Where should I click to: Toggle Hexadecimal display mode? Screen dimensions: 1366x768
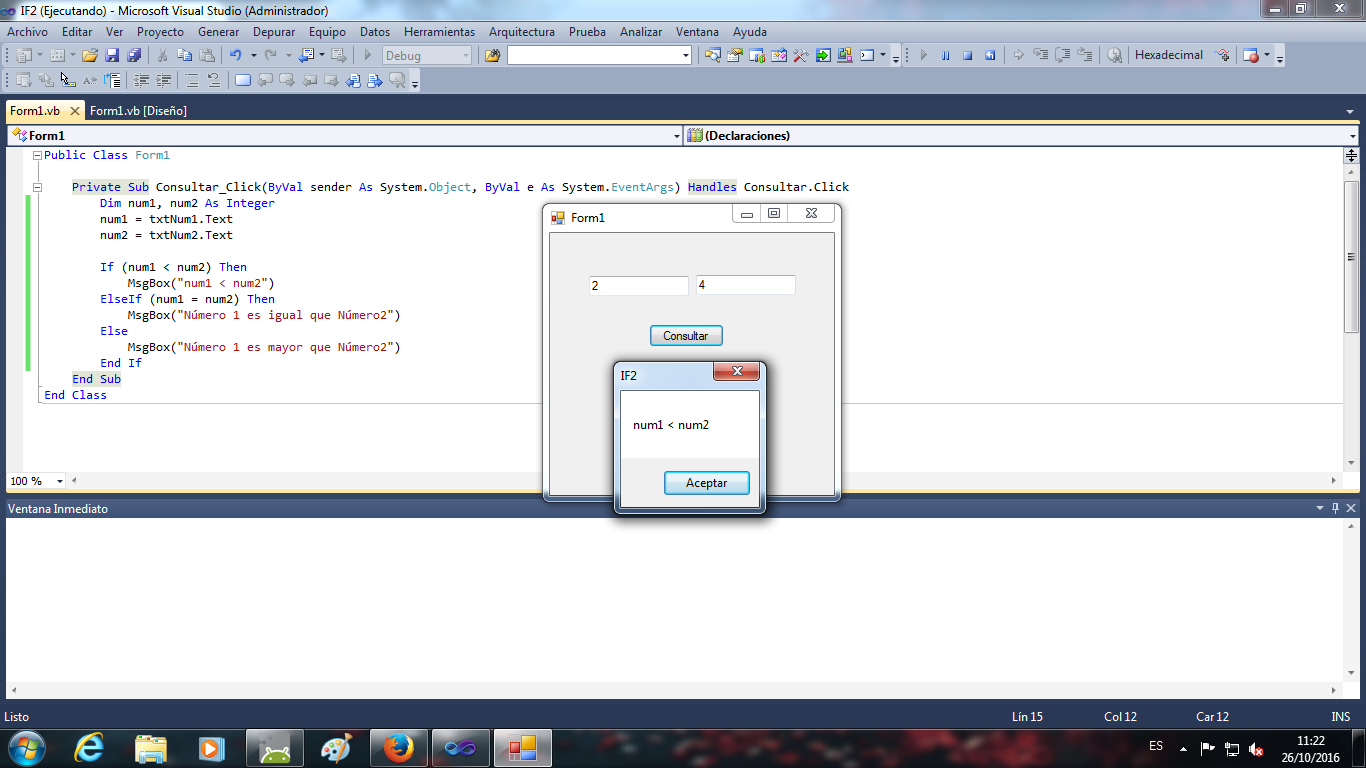pos(1168,55)
